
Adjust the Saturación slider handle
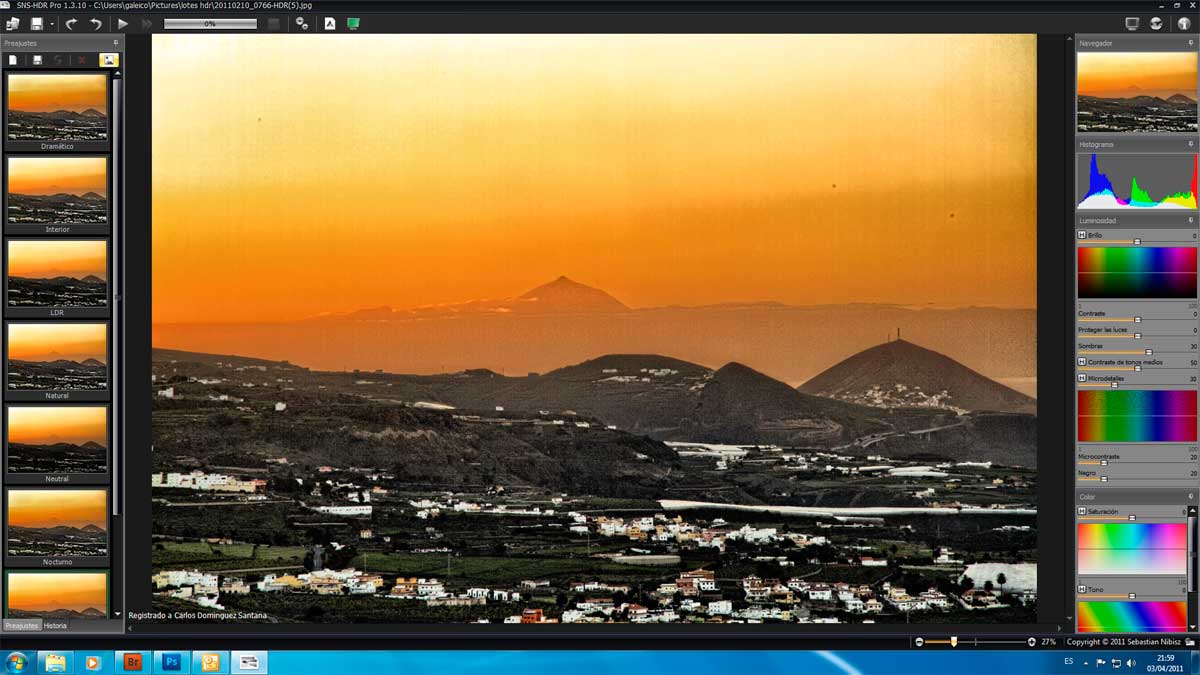tap(1132, 518)
